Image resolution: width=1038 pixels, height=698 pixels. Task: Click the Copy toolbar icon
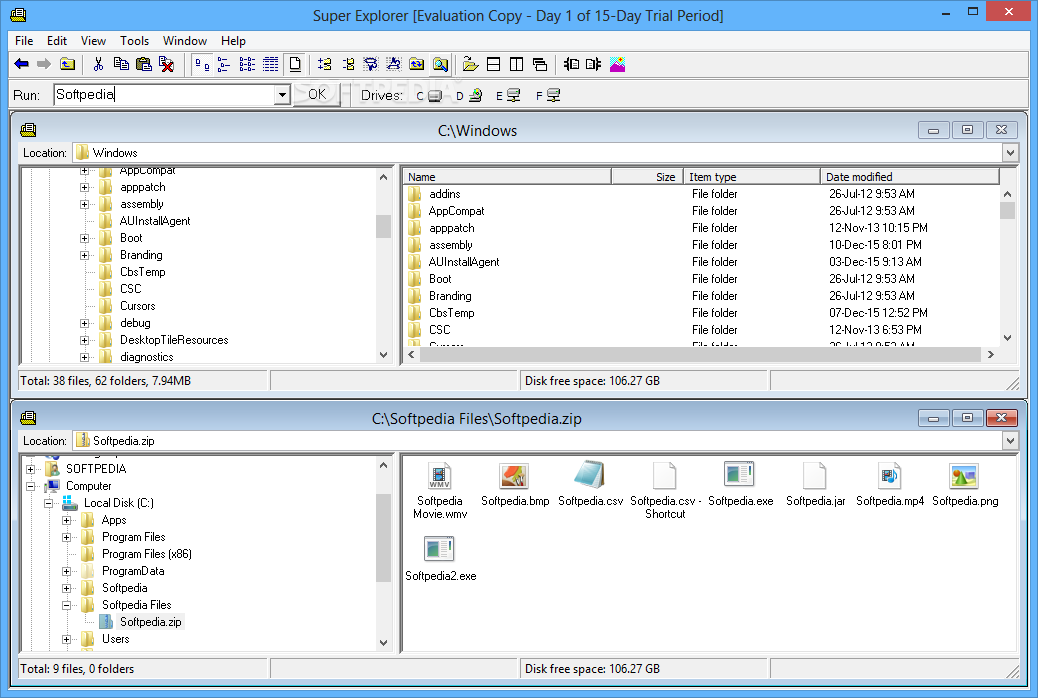[121, 64]
